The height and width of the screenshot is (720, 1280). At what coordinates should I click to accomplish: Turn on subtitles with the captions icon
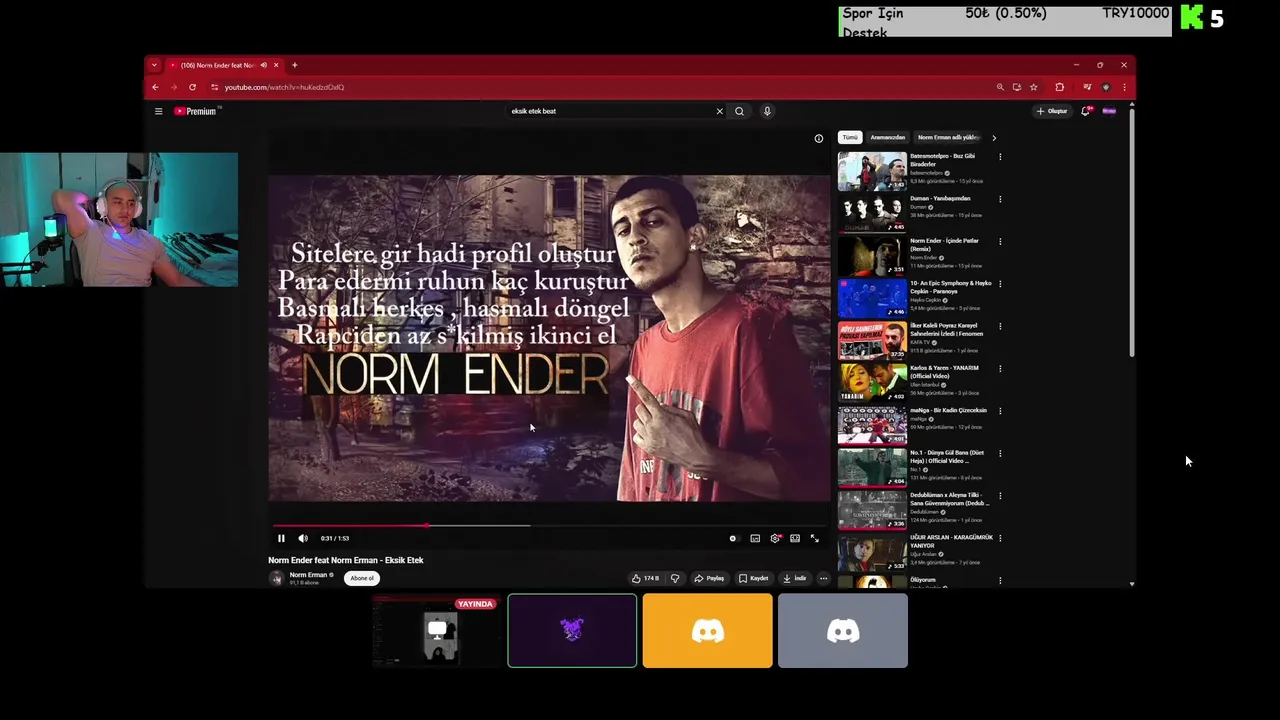[755, 538]
